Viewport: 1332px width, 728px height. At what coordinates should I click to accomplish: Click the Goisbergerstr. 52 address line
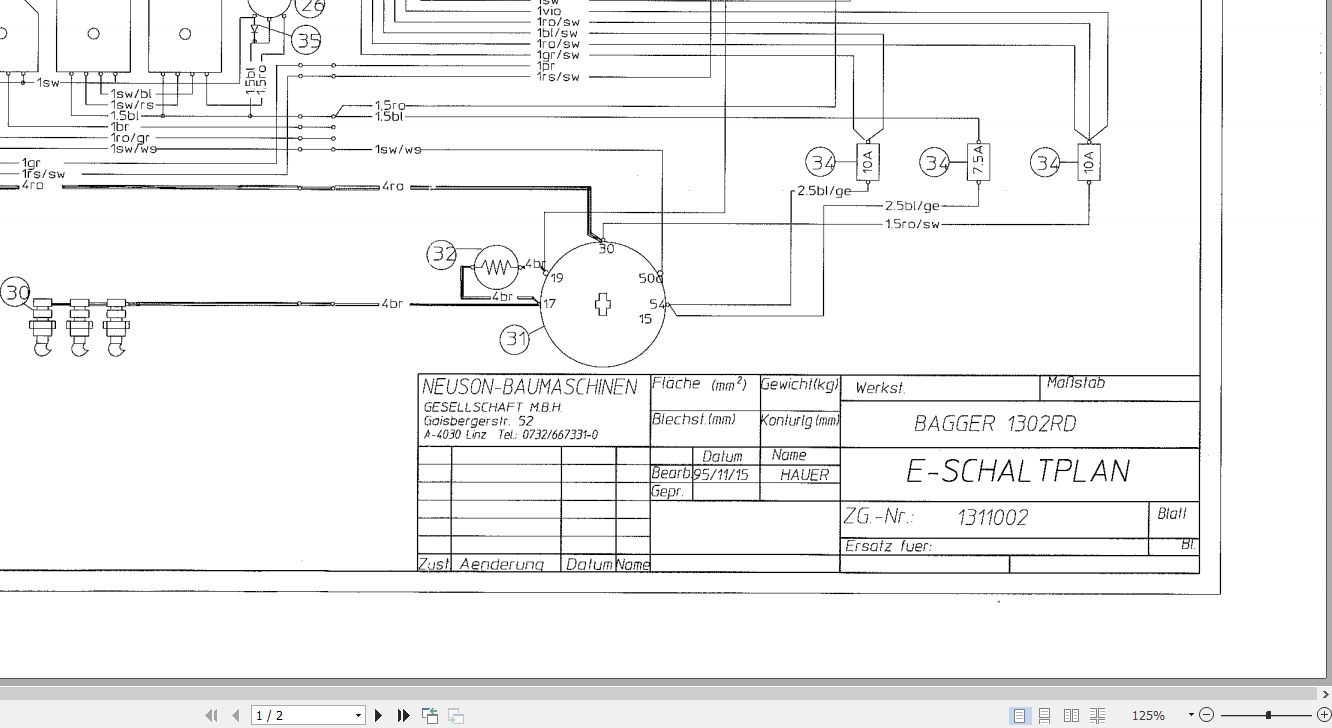[478, 421]
